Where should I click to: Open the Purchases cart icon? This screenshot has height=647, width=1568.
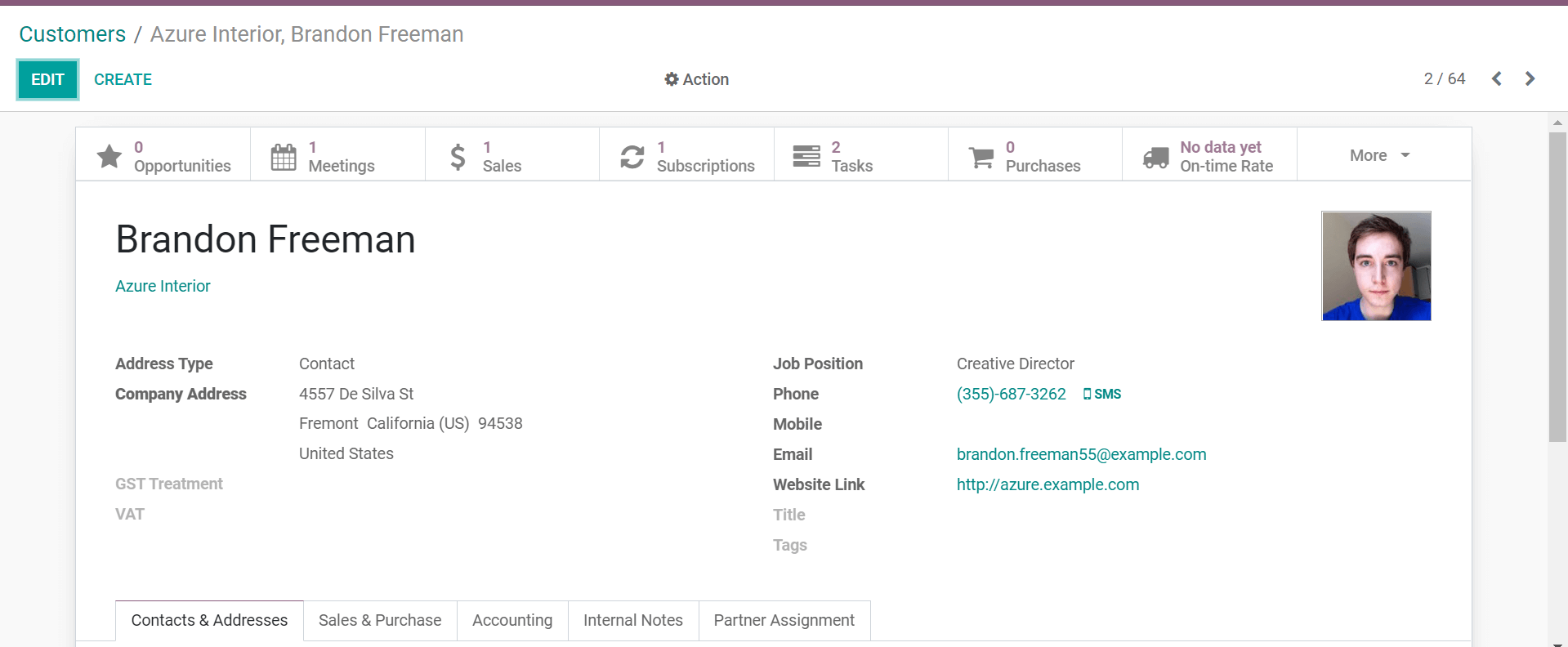pos(981,157)
